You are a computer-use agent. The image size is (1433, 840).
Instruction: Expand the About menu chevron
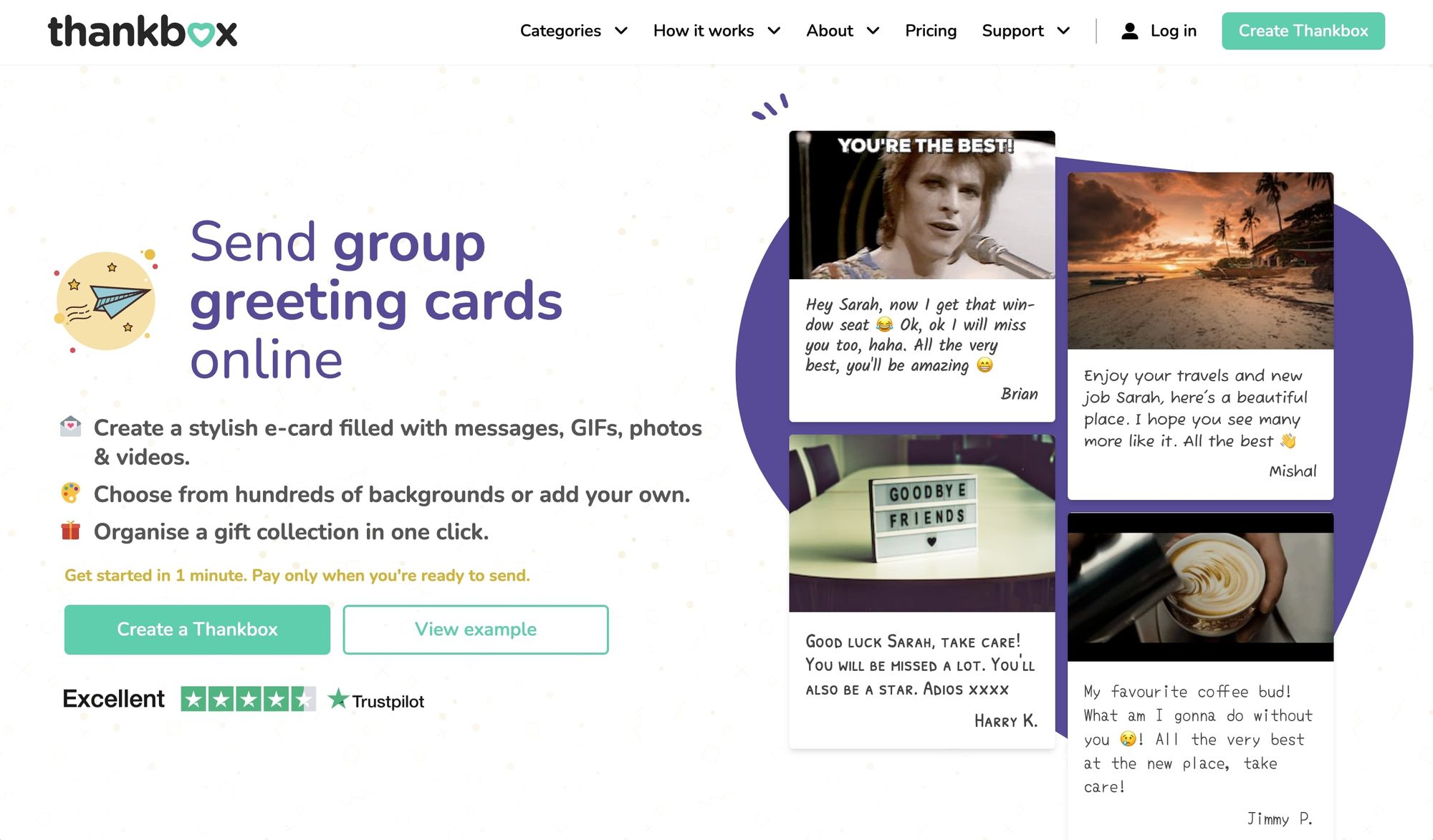(x=873, y=31)
